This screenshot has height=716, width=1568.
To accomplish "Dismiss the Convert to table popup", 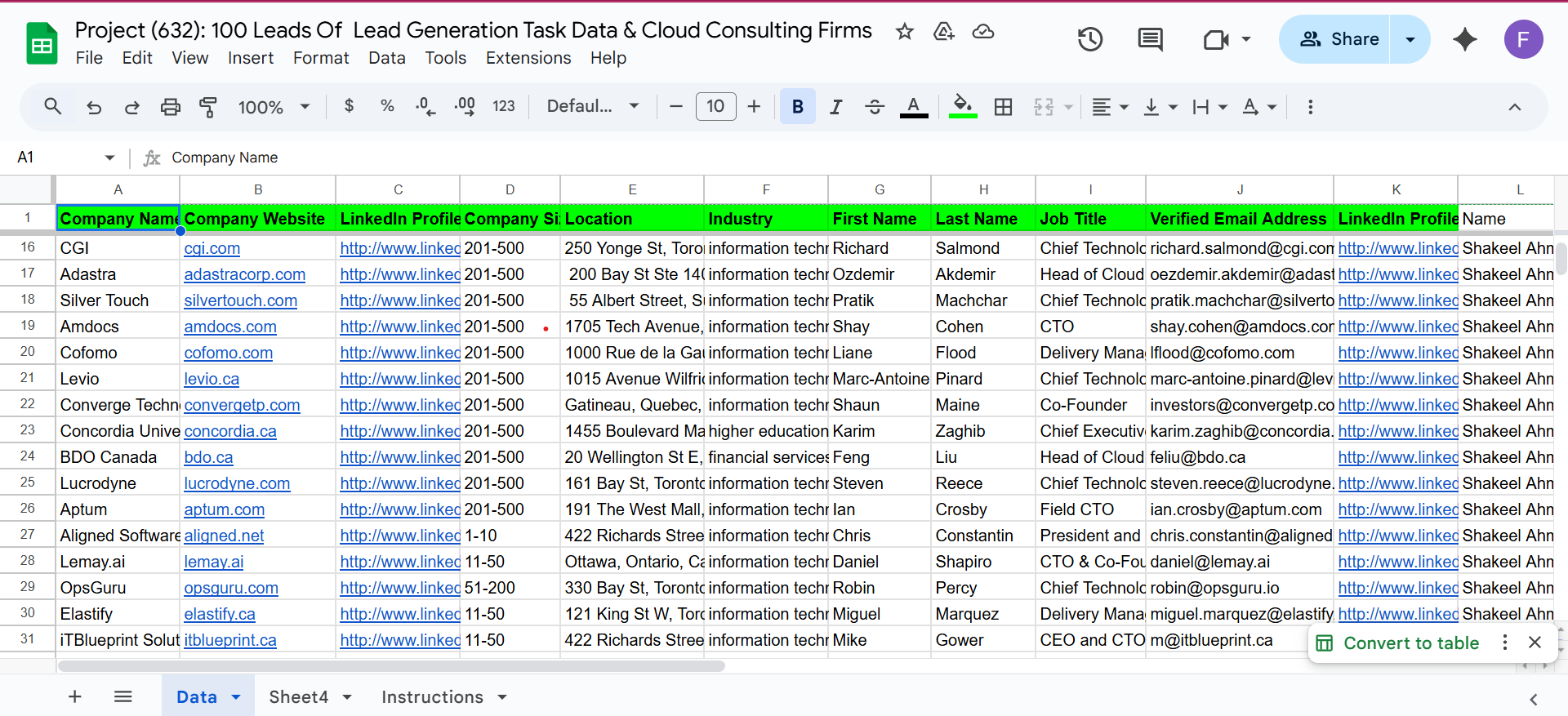I will pyautogui.click(x=1535, y=643).
